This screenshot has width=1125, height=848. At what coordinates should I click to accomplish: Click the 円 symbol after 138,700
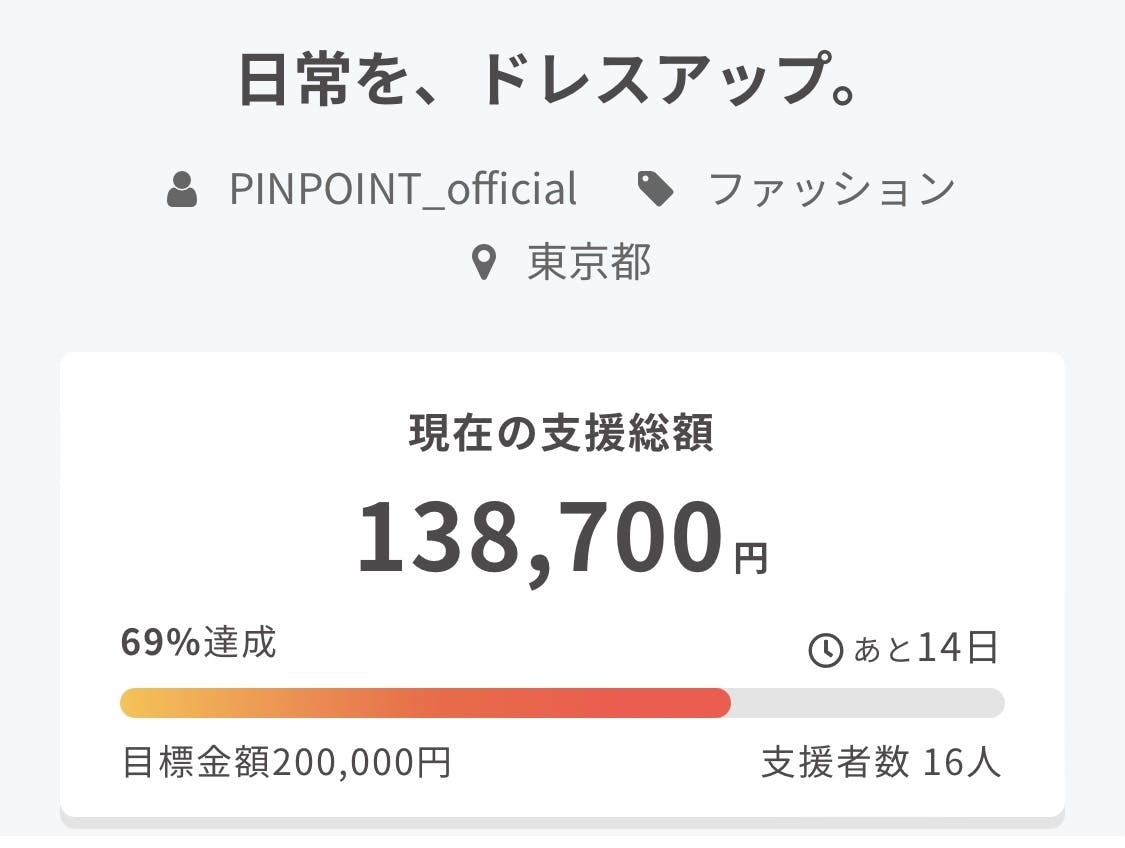click(750, 559)
